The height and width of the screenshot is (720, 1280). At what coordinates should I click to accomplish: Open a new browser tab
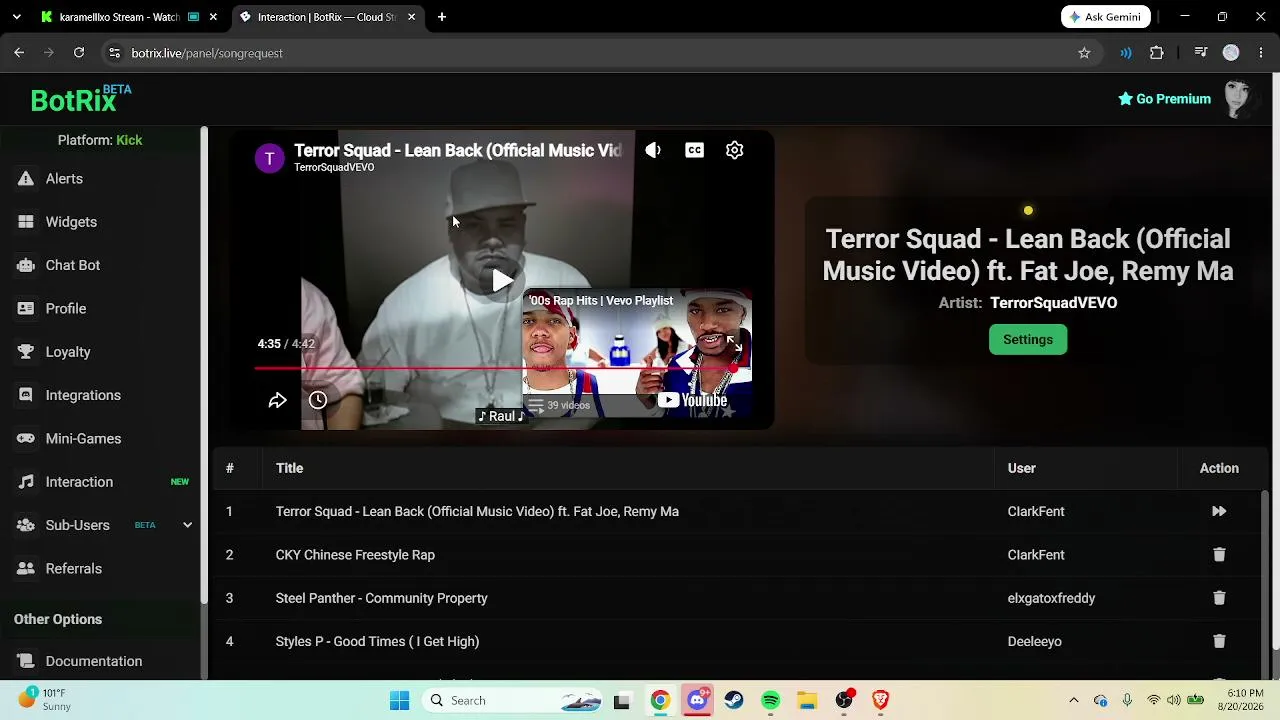pos(442,17)
